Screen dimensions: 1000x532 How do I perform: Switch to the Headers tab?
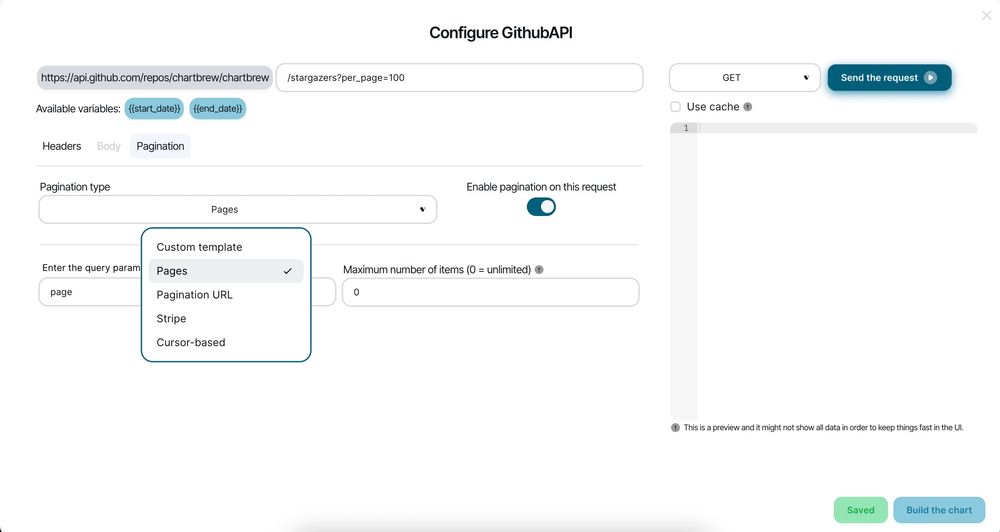(x=62, y=146)
